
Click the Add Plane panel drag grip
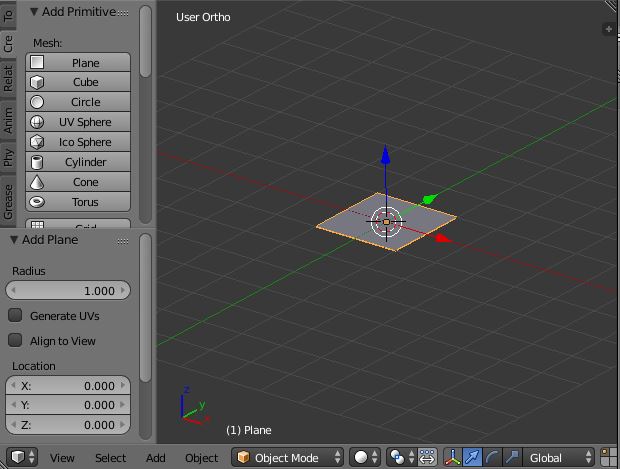point(123,241)
